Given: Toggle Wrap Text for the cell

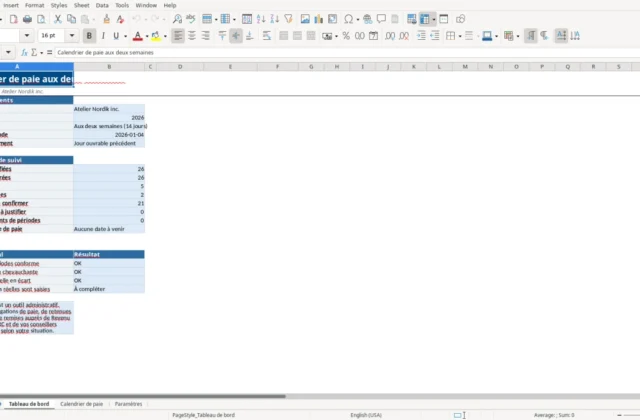Looking at the screenshot, I should (267, 36).
